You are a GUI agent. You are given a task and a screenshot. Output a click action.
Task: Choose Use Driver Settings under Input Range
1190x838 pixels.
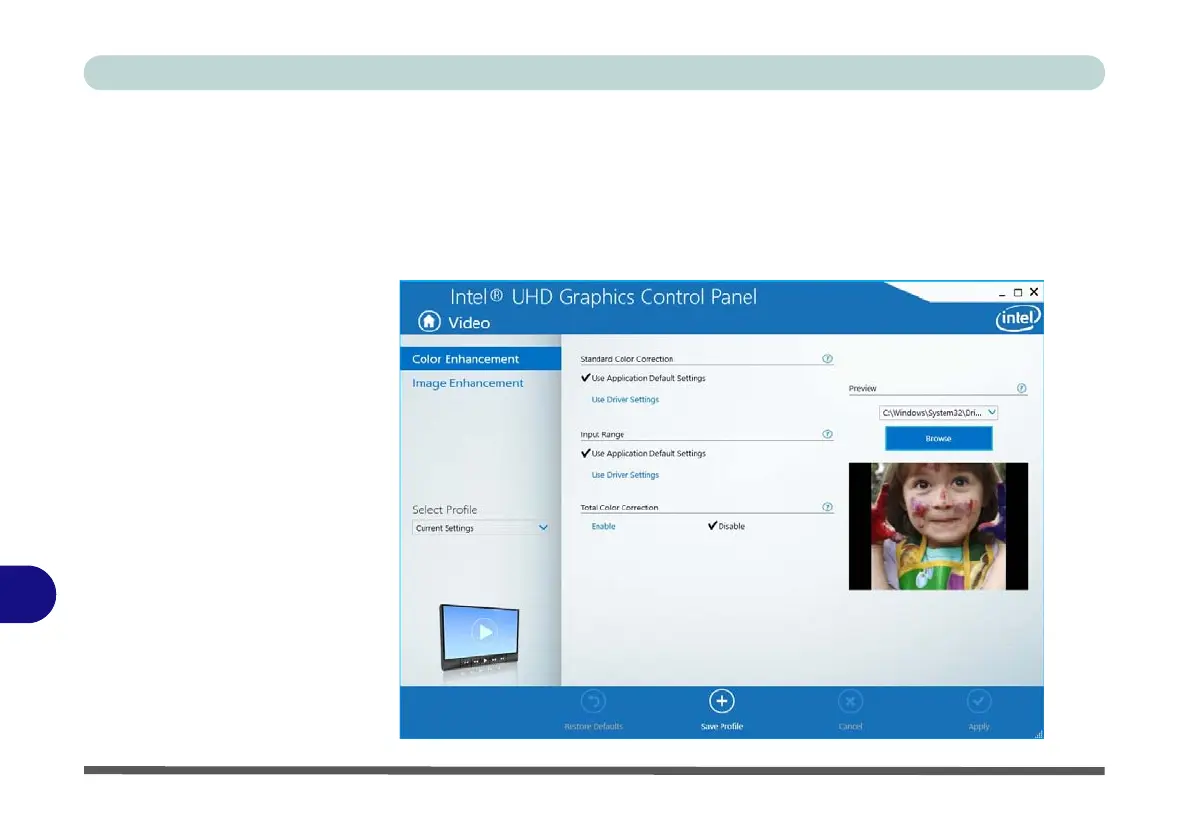click(x=625, y=474)
